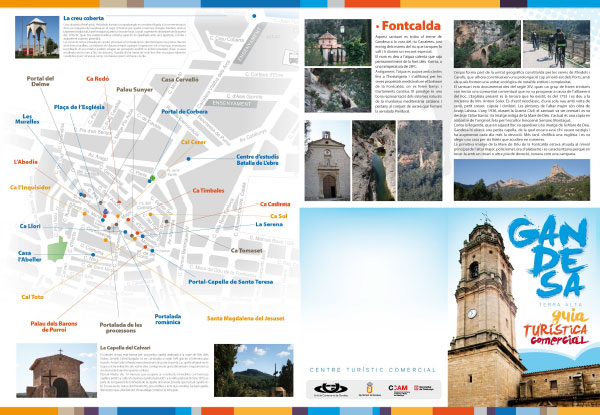The image size is (600, 415).
Task: Select the Palau Sunyer map label
Action: pos(134,89)
